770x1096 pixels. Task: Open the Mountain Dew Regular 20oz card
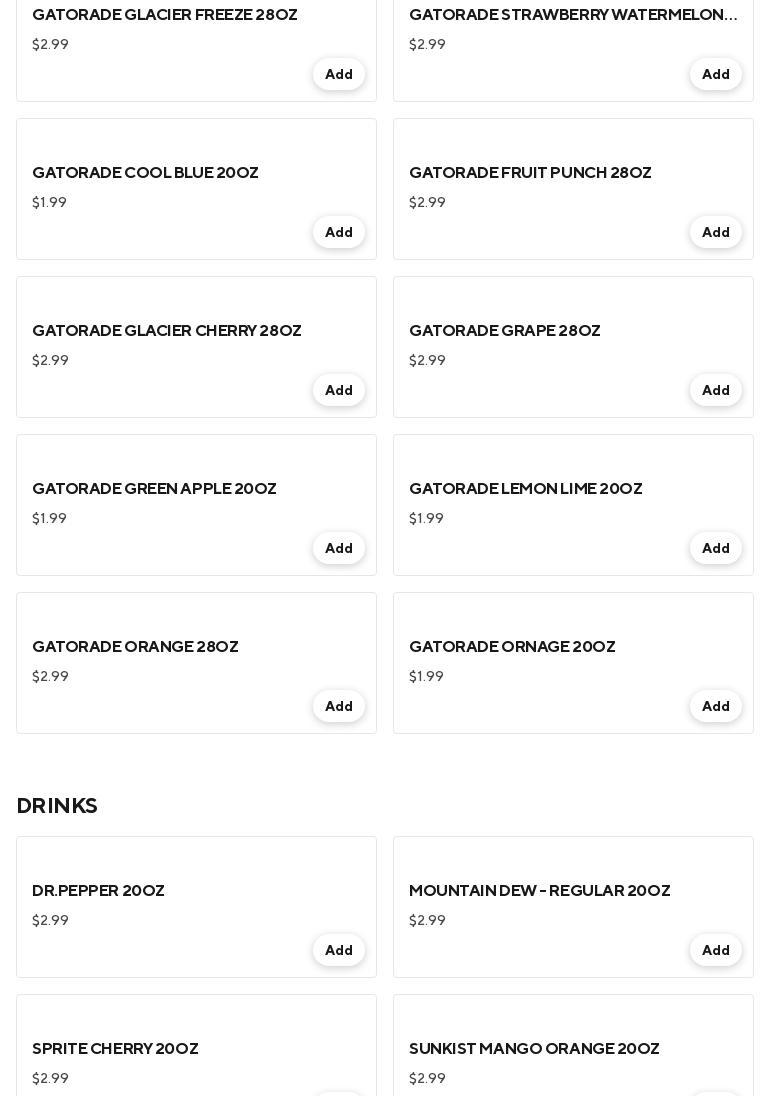(539, 891)
